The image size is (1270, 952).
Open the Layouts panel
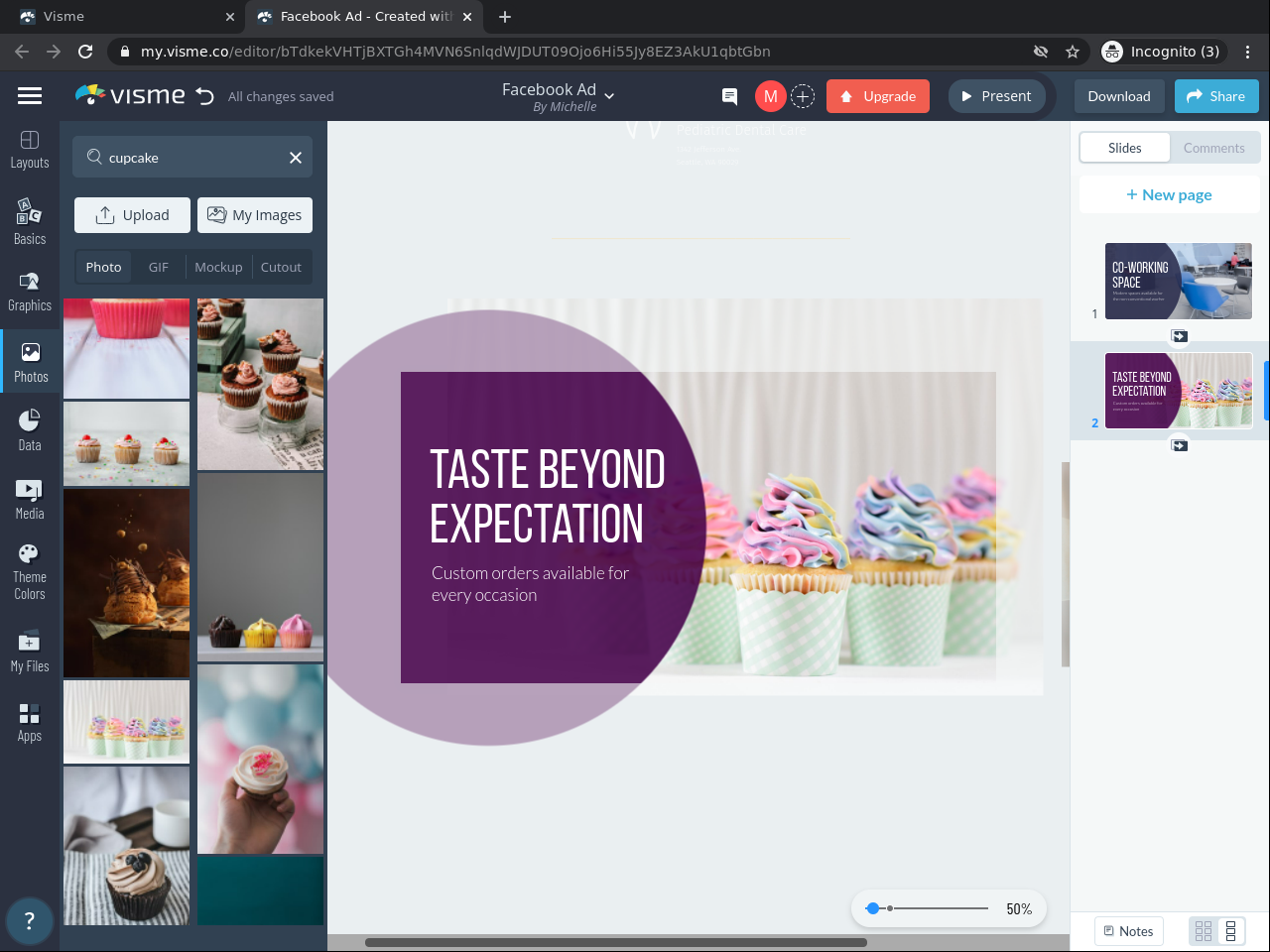tap(30, 150)
